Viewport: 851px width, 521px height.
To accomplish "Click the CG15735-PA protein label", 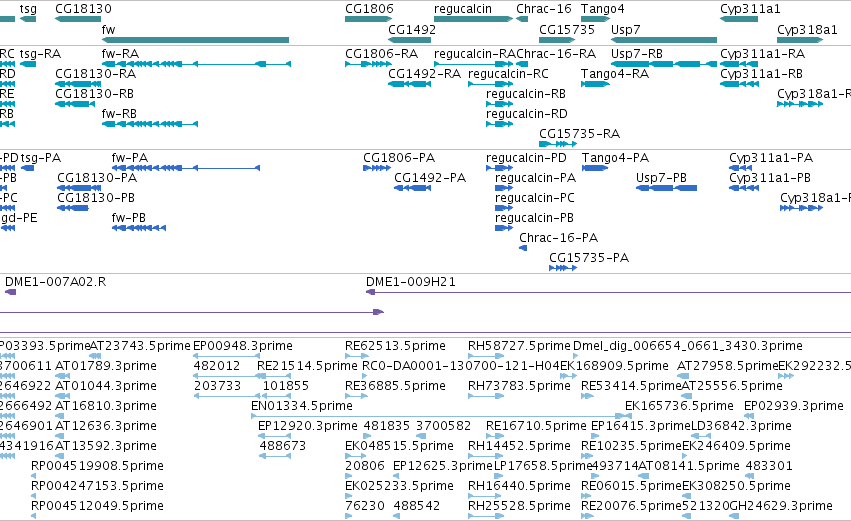I will point(589,258).
